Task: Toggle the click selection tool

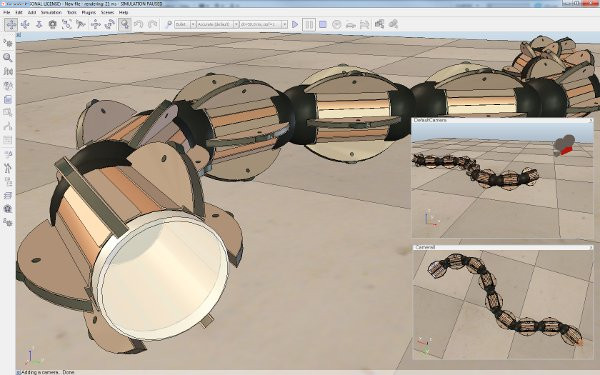Action: coord(124,24)
